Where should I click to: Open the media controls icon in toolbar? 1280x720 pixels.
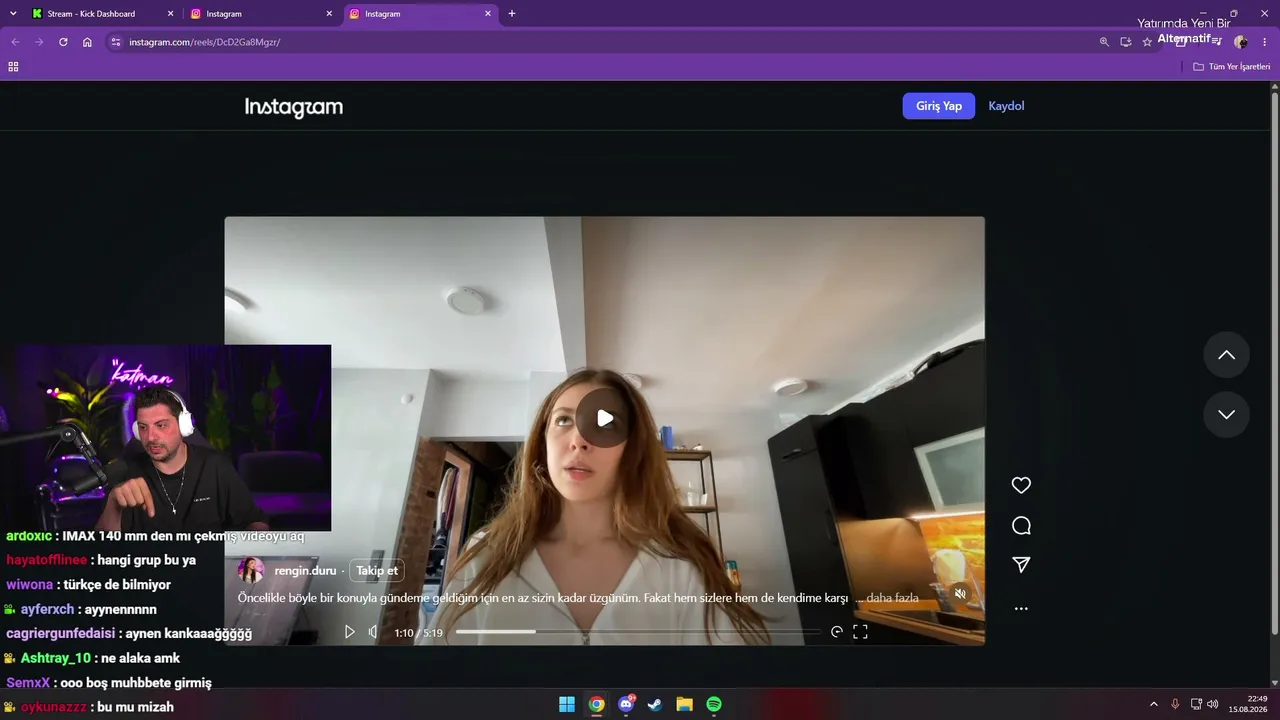coord(1216,42)
